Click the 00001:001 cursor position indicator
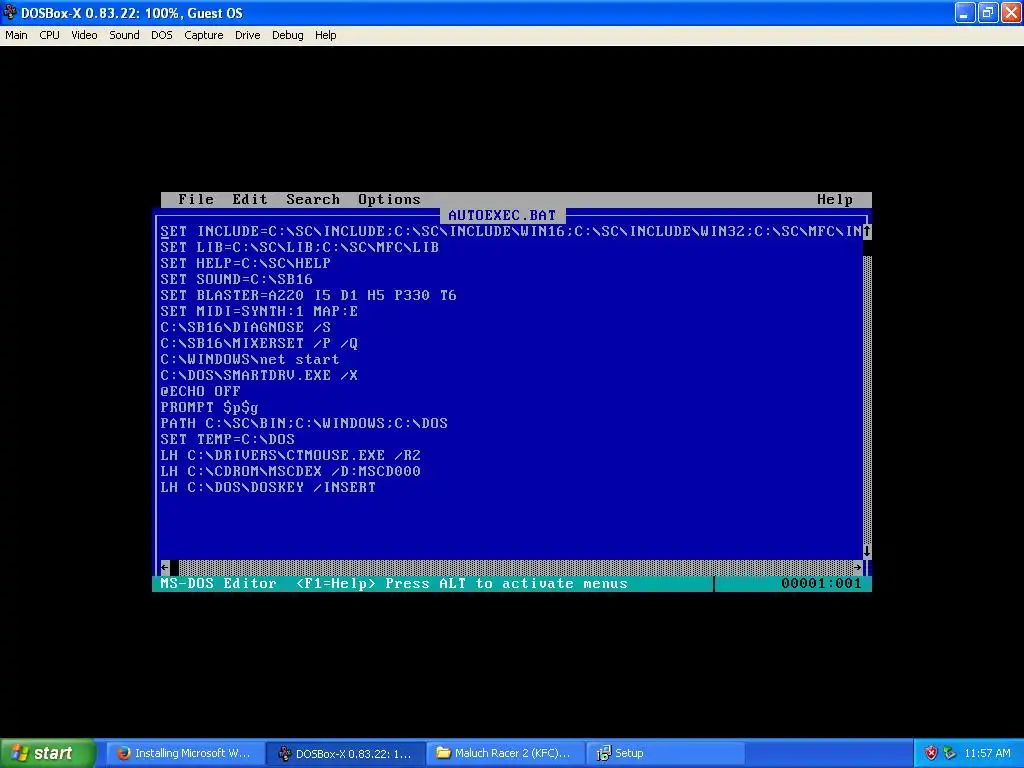 (822, 583)
